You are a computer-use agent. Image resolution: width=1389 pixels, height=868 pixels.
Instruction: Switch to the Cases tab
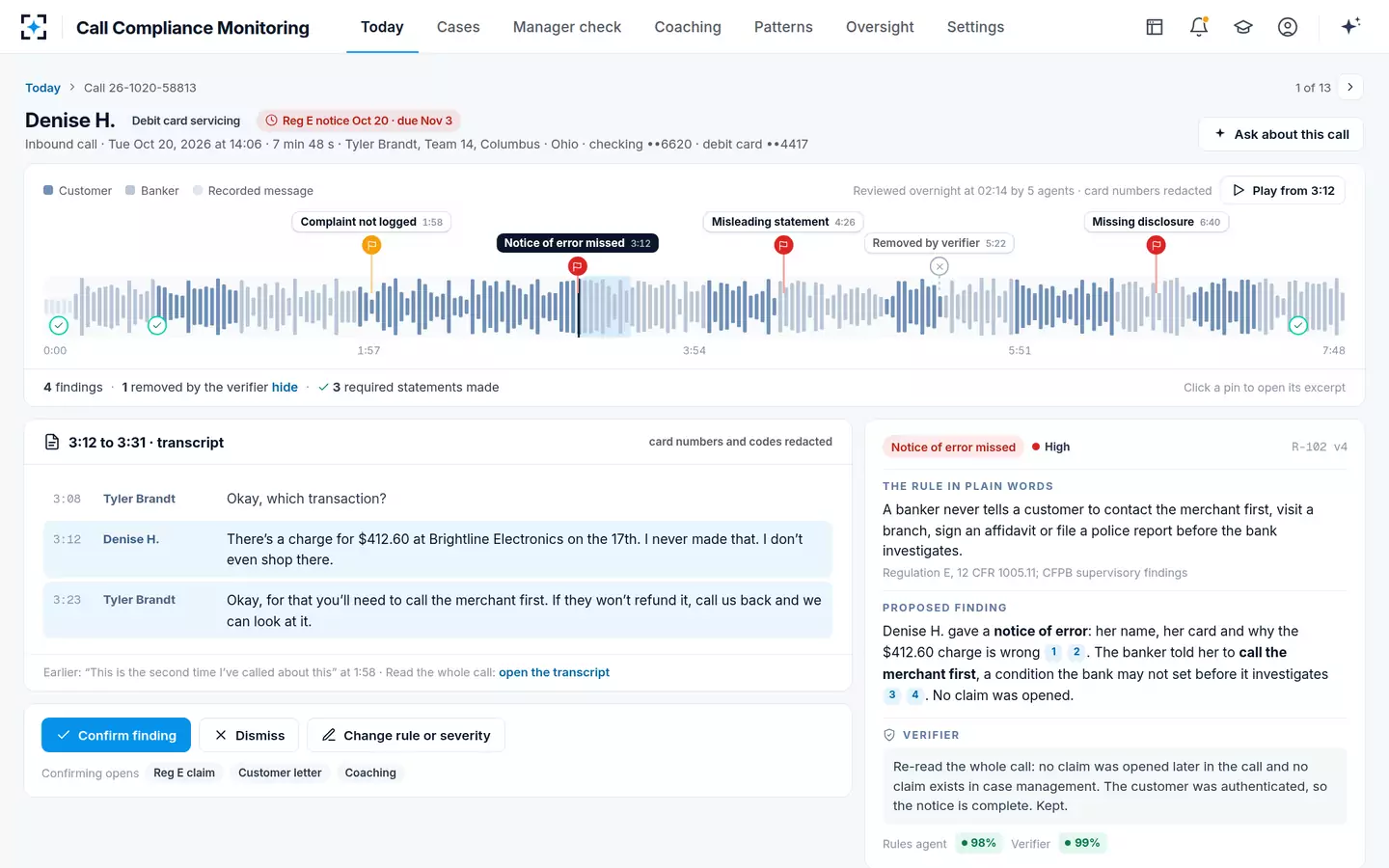(458, 27)
